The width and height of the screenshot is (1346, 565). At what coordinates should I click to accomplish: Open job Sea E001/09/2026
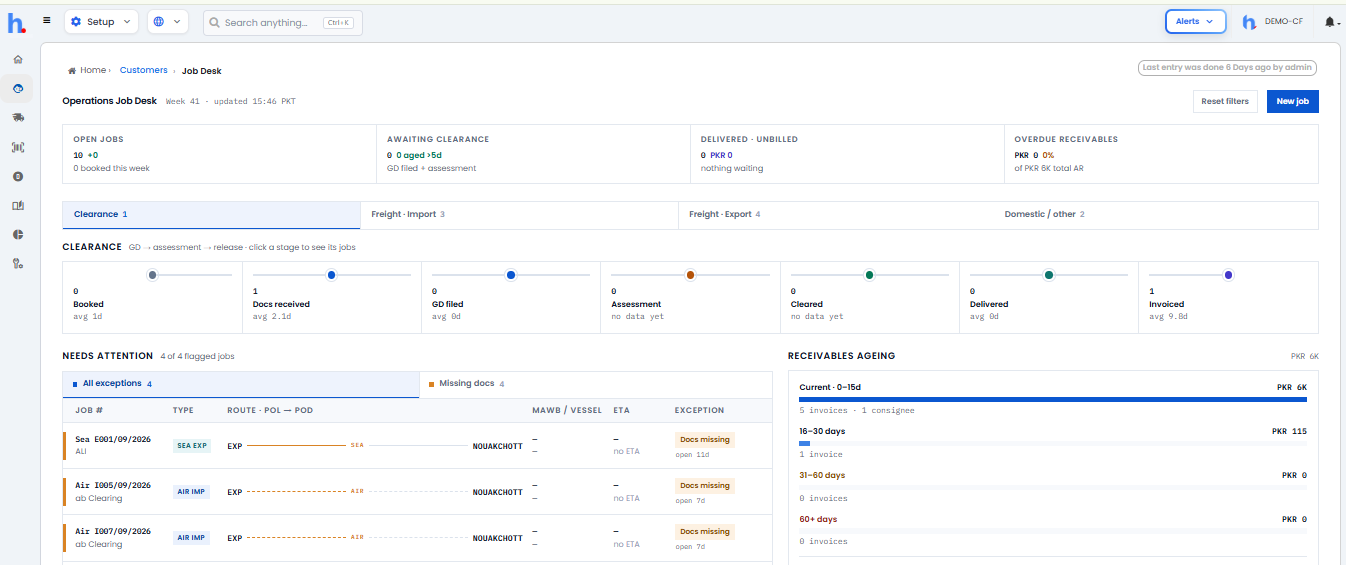click(x=113, y=439)
